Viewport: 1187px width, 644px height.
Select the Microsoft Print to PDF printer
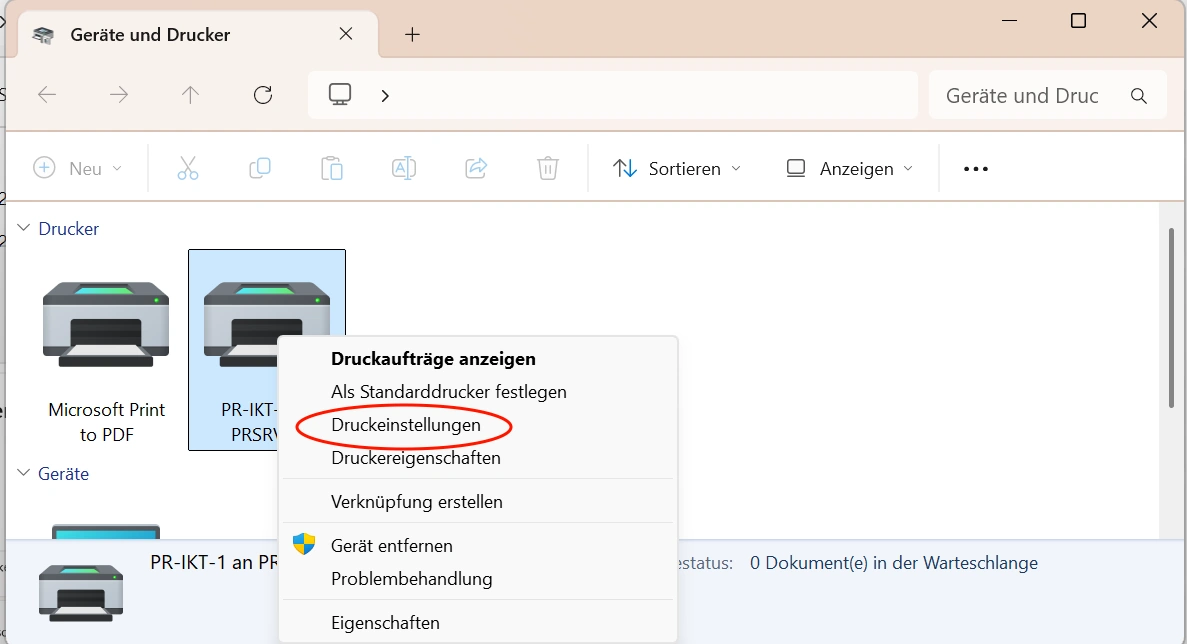pyautogui.click(x=107, y=350)
